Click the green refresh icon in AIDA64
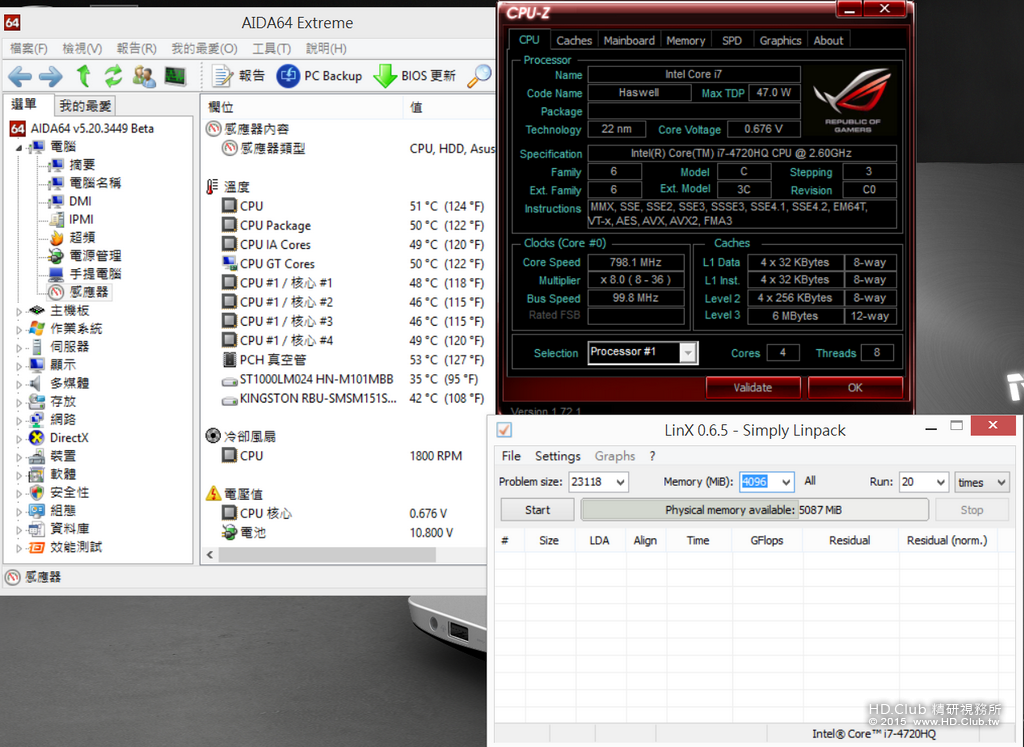The height and width of the screenshot is (747, 1024). coord(114,76)
